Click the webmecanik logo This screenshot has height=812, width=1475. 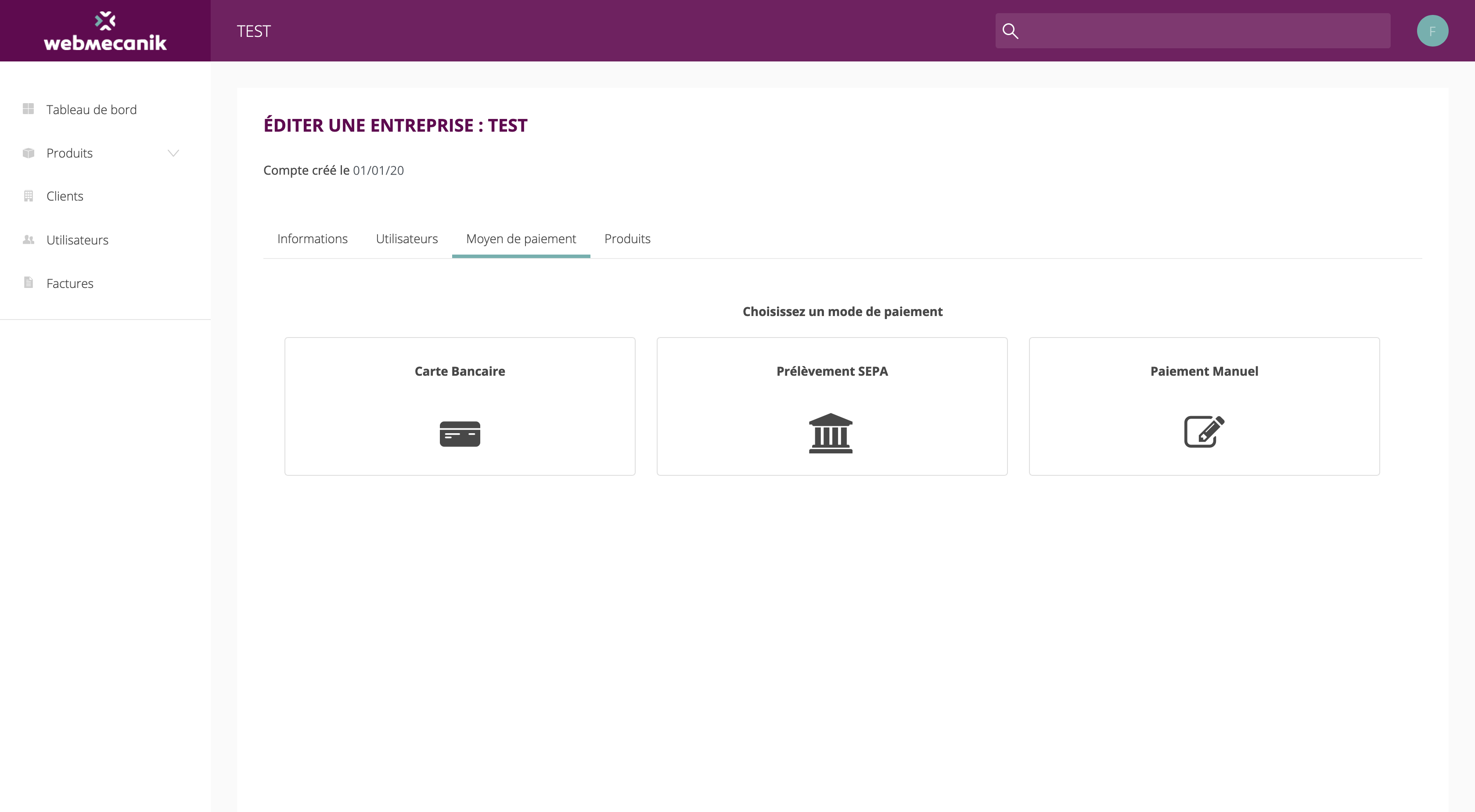[x=105, y=31]
